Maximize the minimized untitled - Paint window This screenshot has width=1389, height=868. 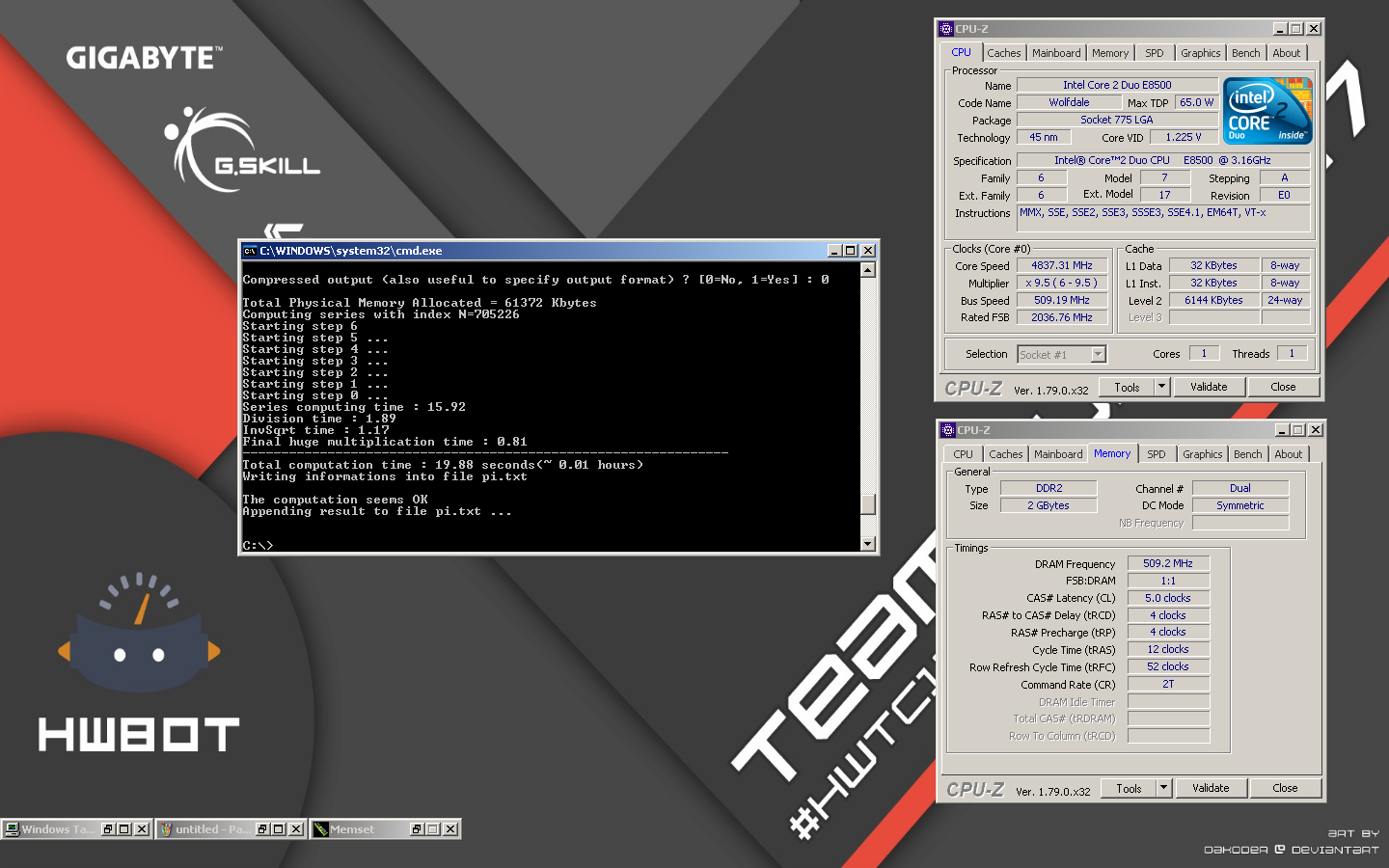[279, 829]
